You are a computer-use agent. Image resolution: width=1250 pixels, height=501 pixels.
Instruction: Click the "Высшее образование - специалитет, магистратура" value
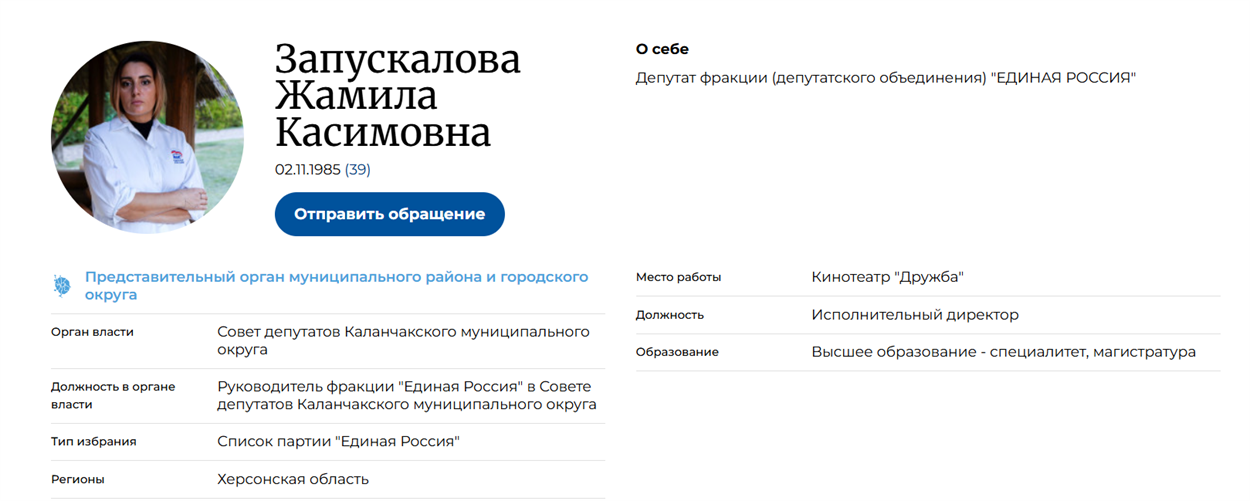[x=1003, y=352]
